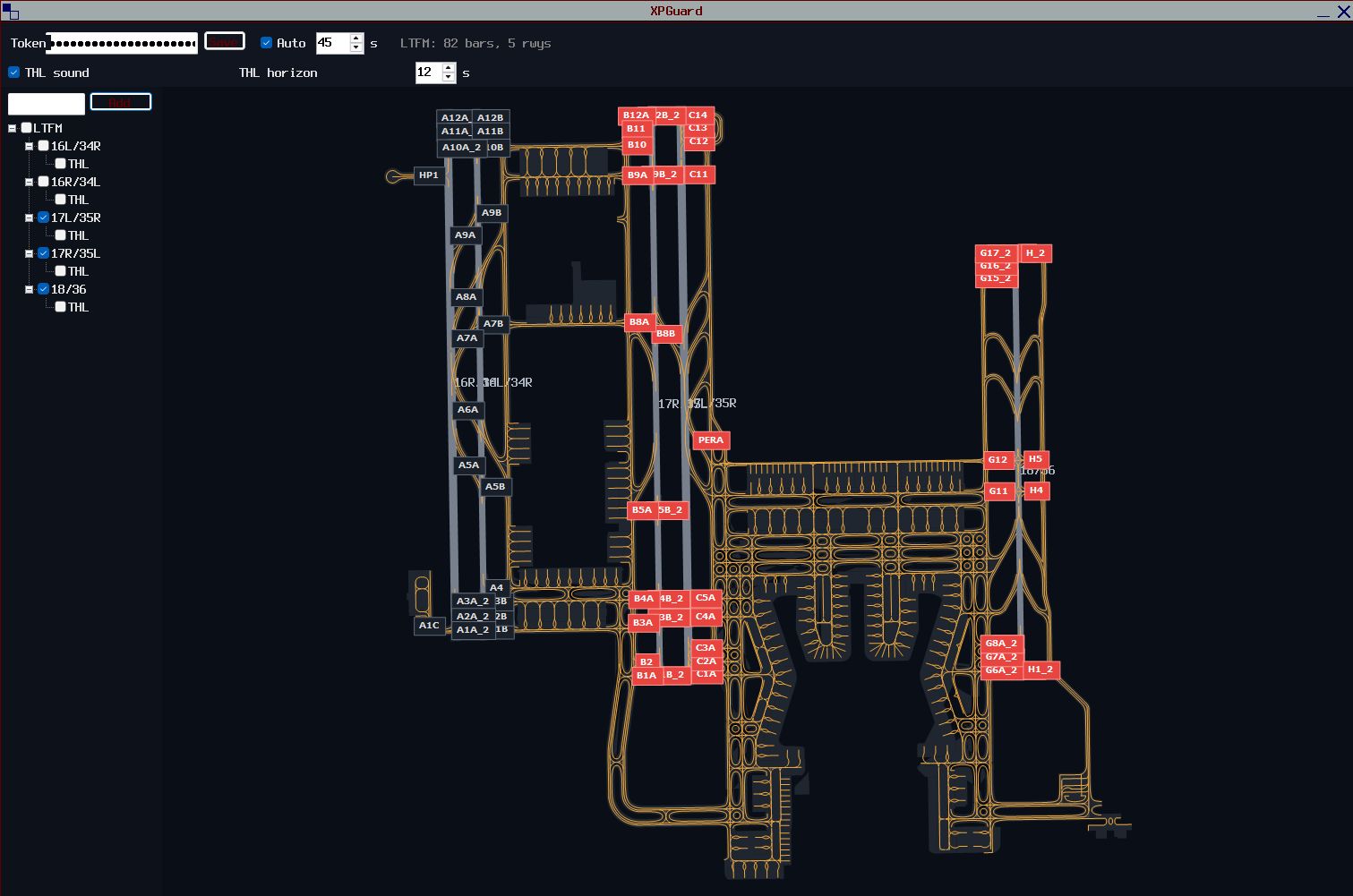Toggle the Auto checkbox
The width and height of the screenshot is (1353, 896).
266,43
